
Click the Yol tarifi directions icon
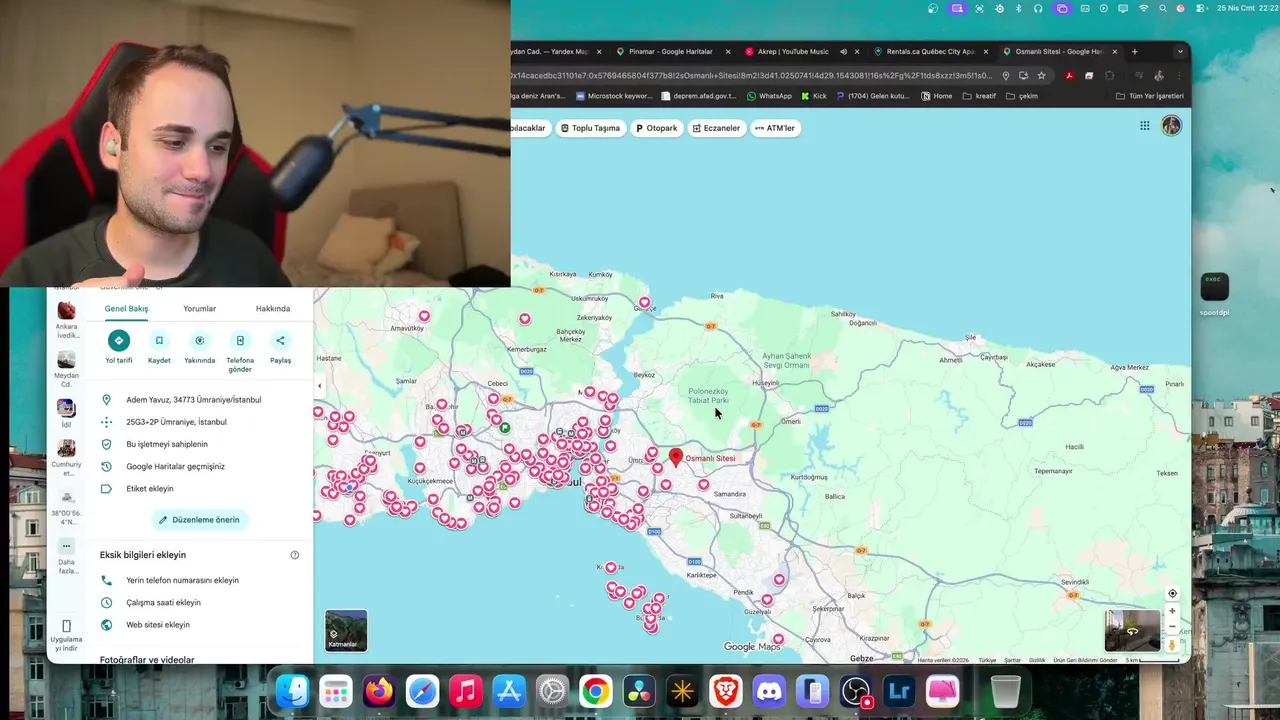[x=119, y=340]
